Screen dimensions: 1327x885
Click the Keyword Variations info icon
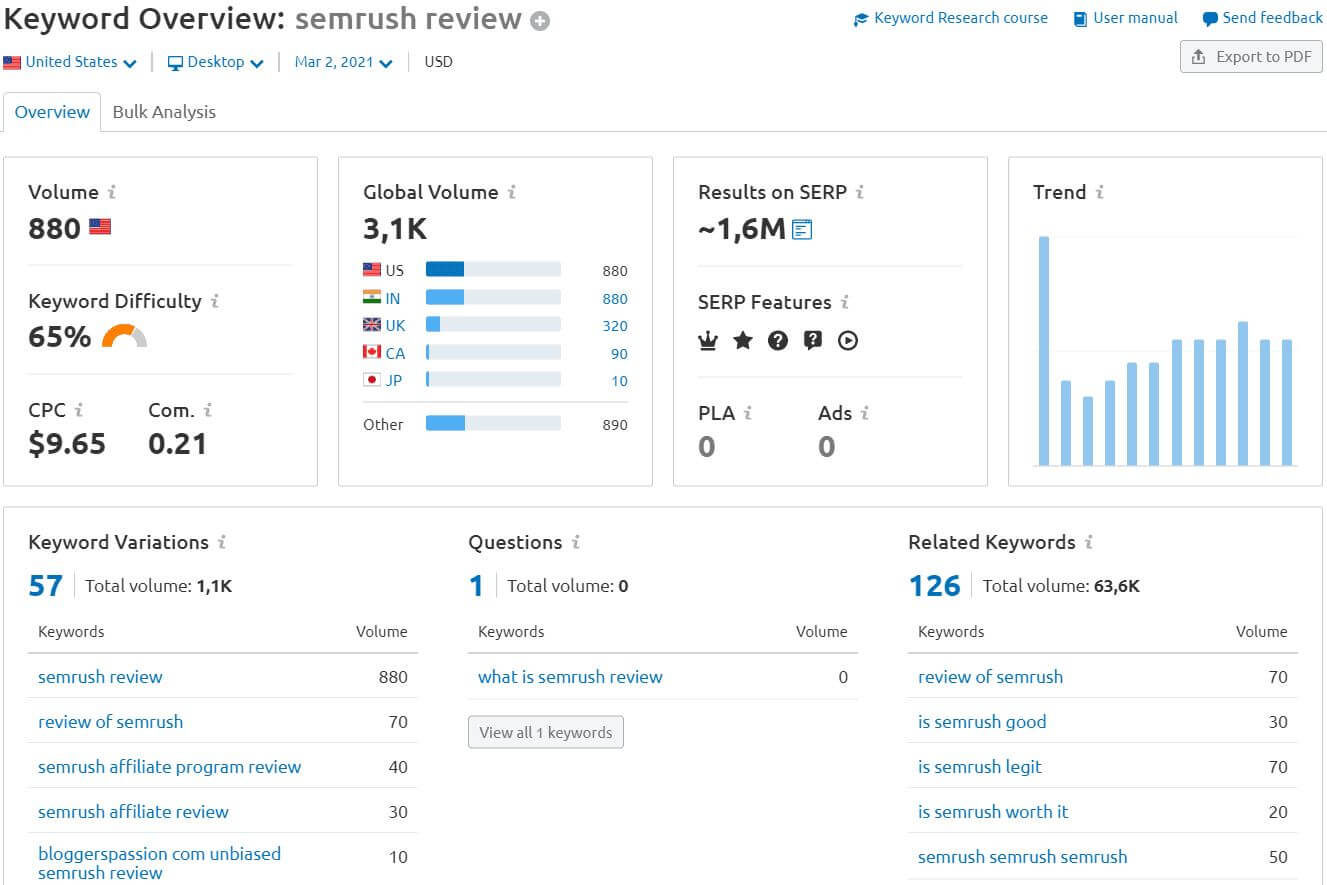tap(222, 542)
